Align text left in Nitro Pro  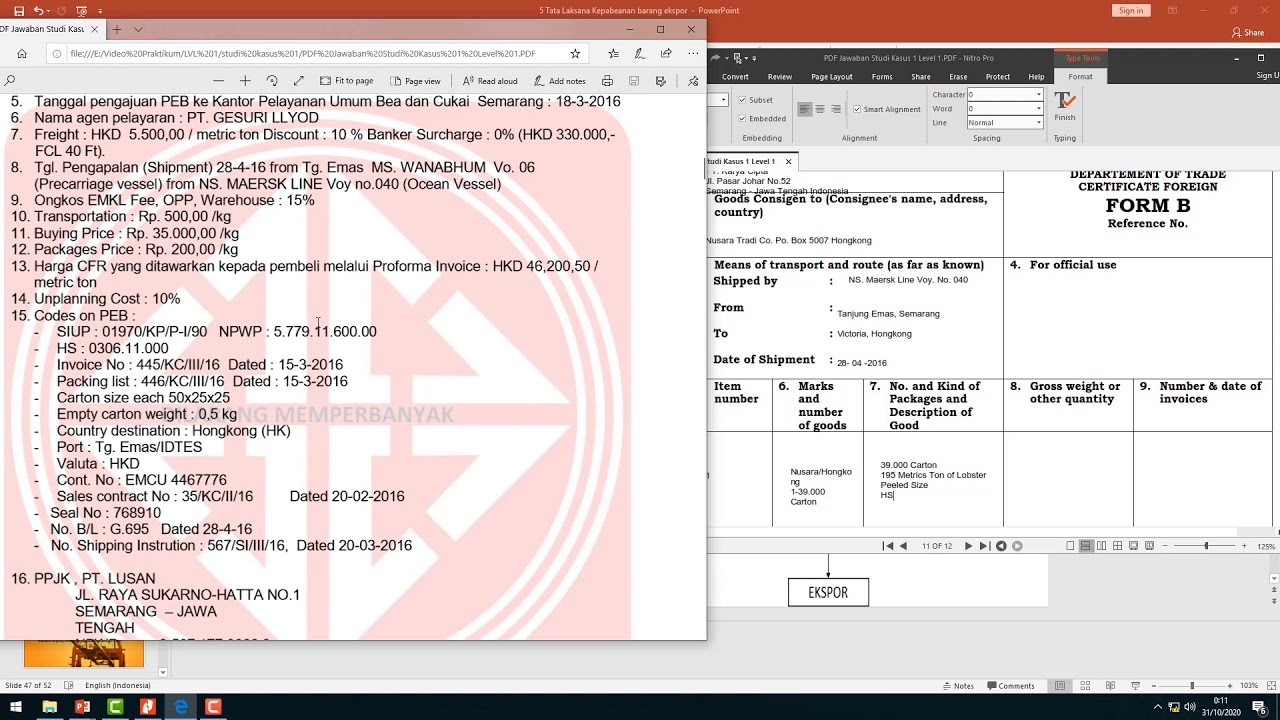tap(804, 109)
